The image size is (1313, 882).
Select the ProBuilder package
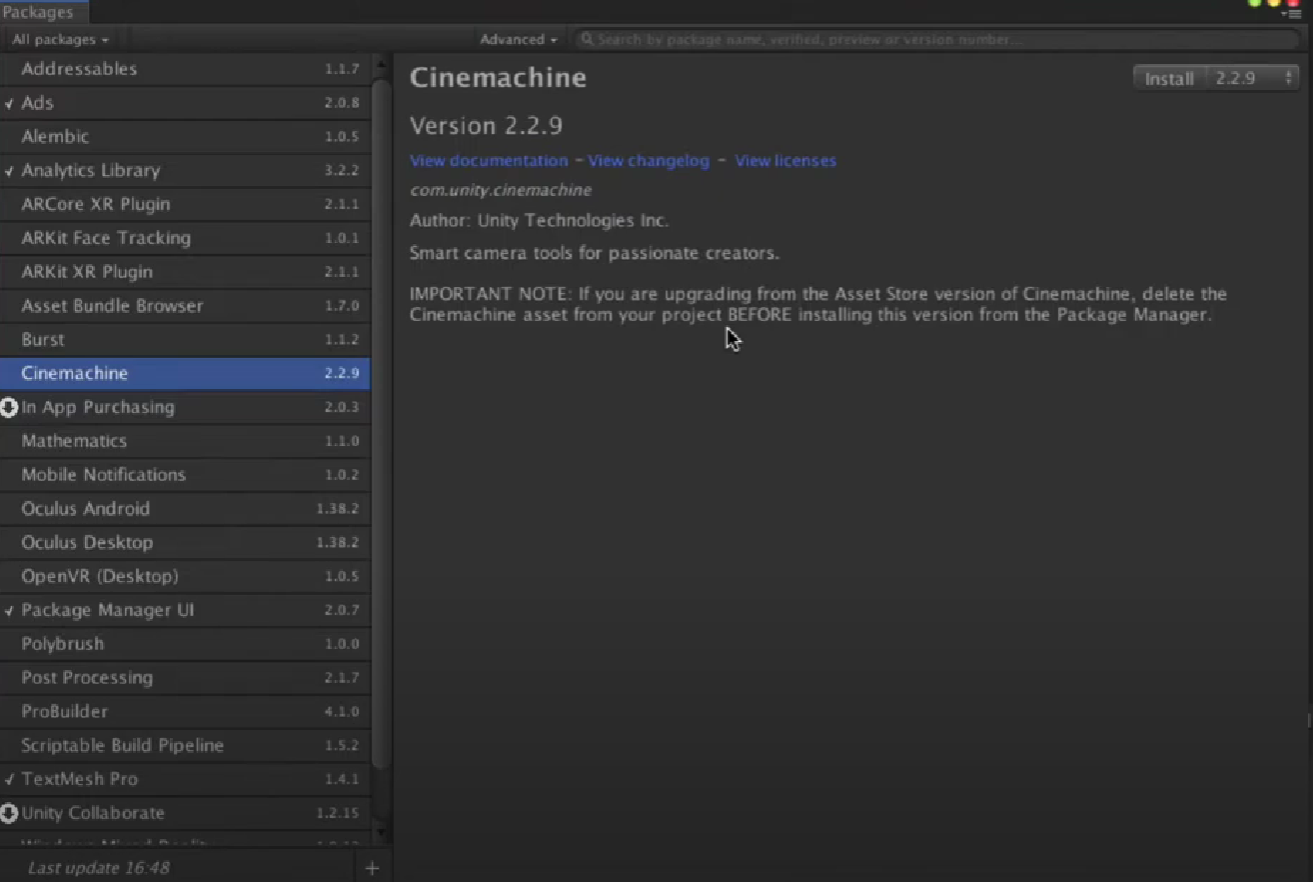point(185,712)
